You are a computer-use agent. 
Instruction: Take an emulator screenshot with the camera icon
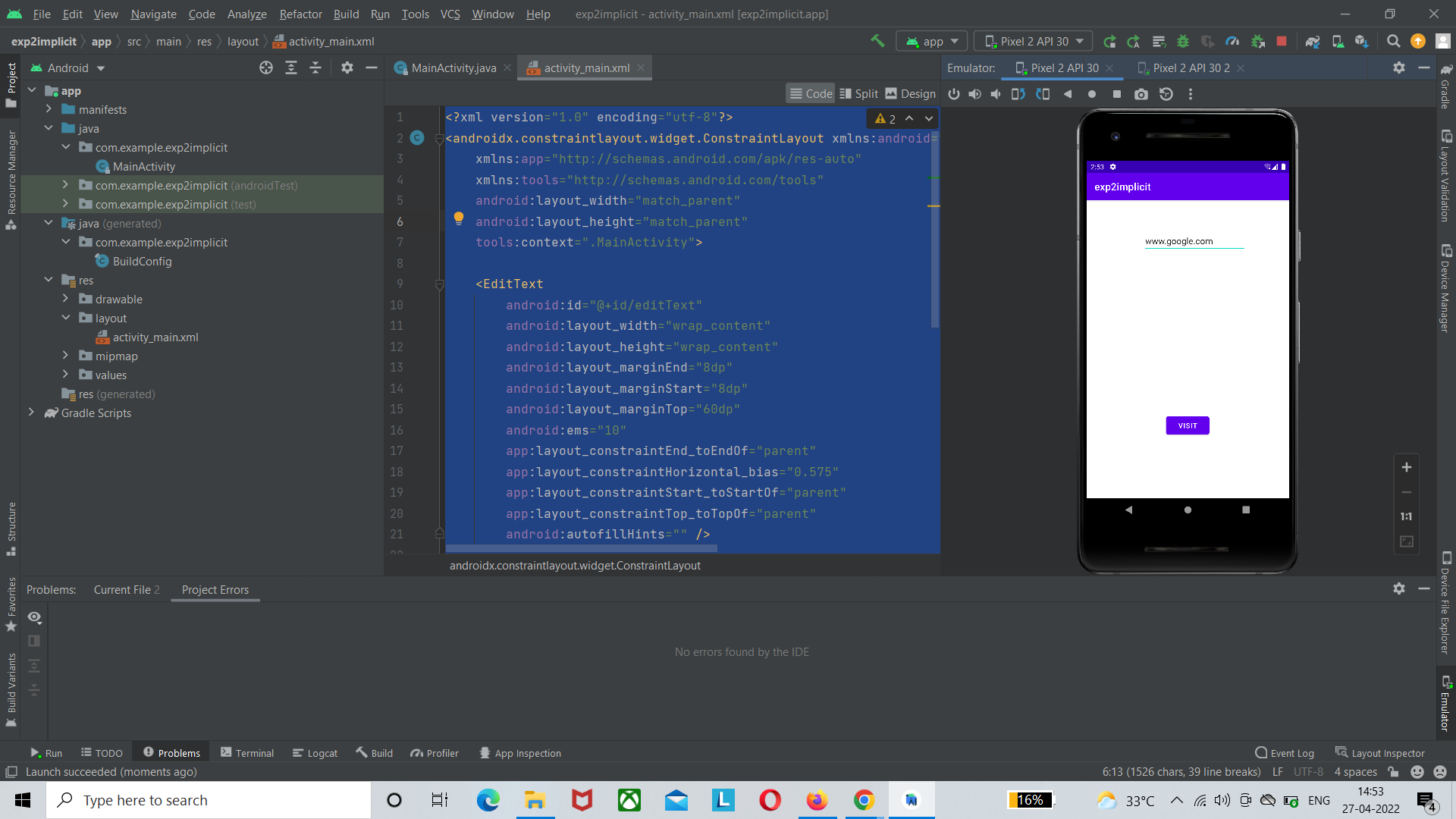1141,93
